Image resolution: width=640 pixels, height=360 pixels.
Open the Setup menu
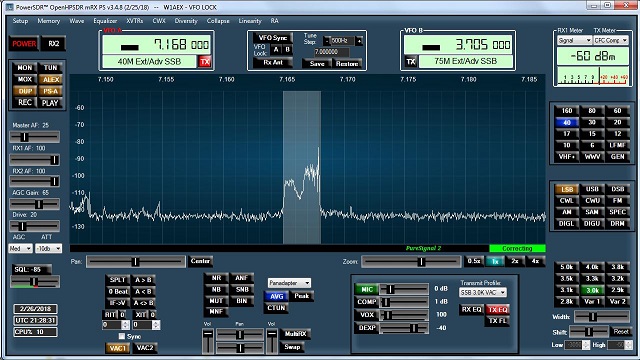click(x=20, y=21)
